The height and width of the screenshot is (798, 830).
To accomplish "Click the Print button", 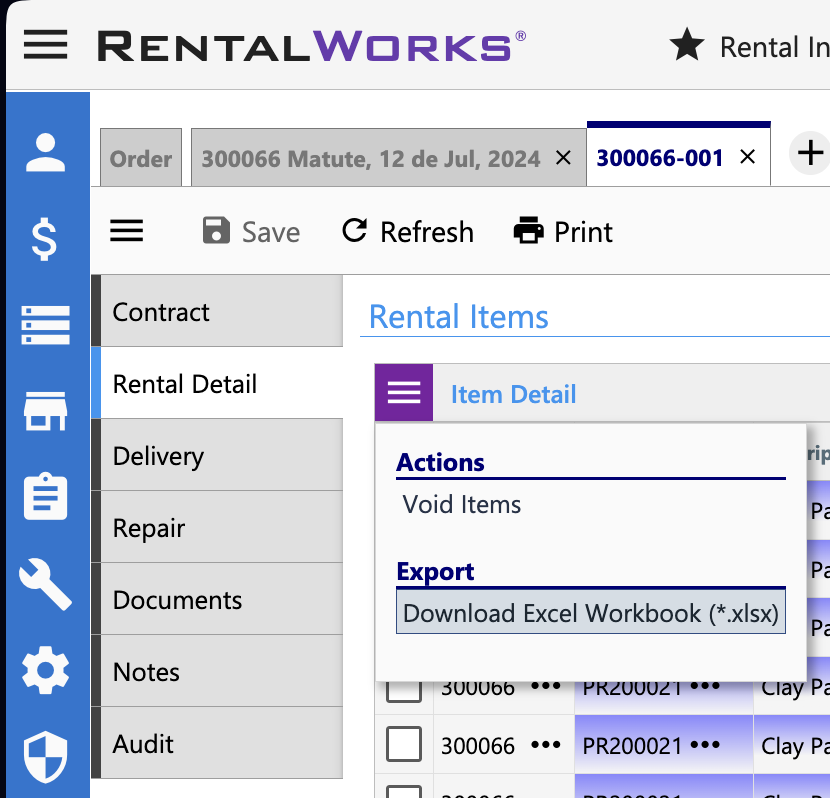I will click(x=563, y=232).
